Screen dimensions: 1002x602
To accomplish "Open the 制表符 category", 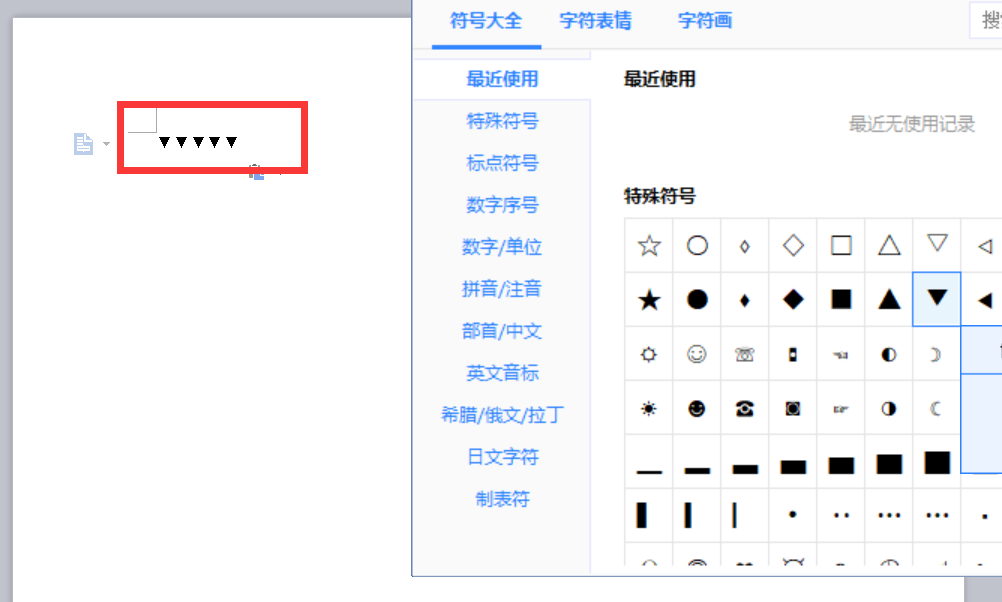I will [502, 498].
